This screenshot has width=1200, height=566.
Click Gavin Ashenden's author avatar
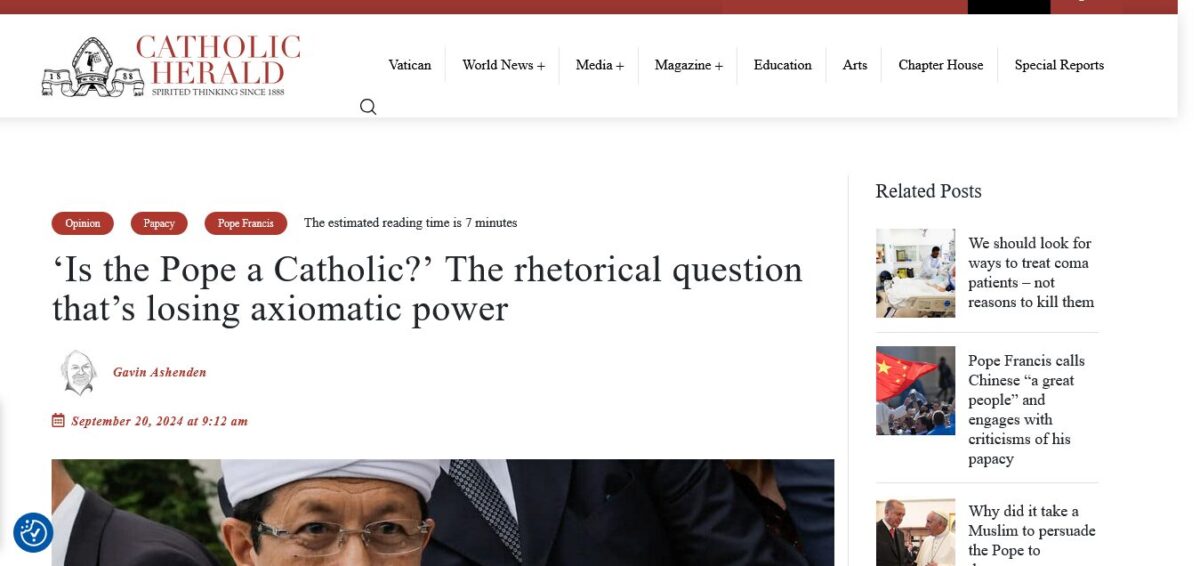pos(78,372)
